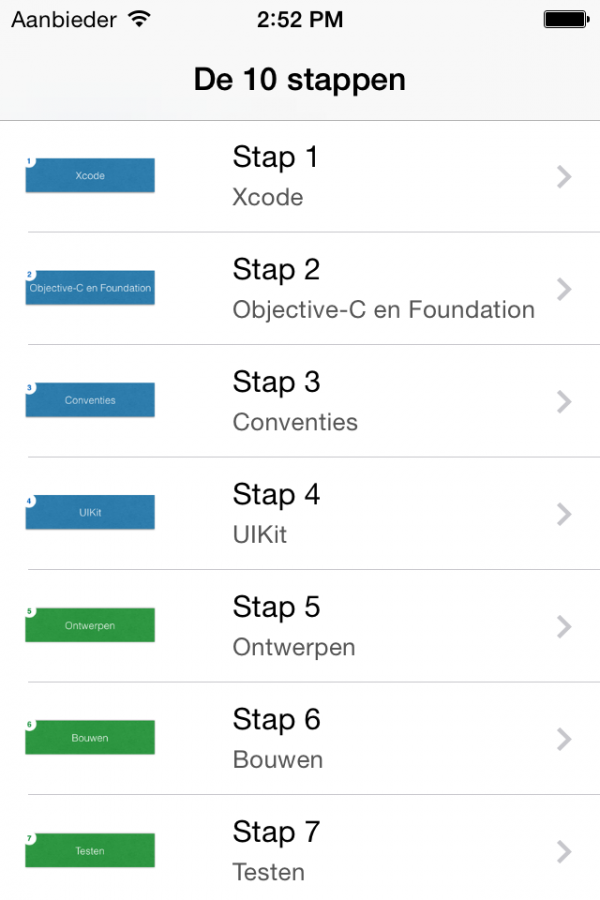Tap the De 10 stappen navigation title

[300, 79]
